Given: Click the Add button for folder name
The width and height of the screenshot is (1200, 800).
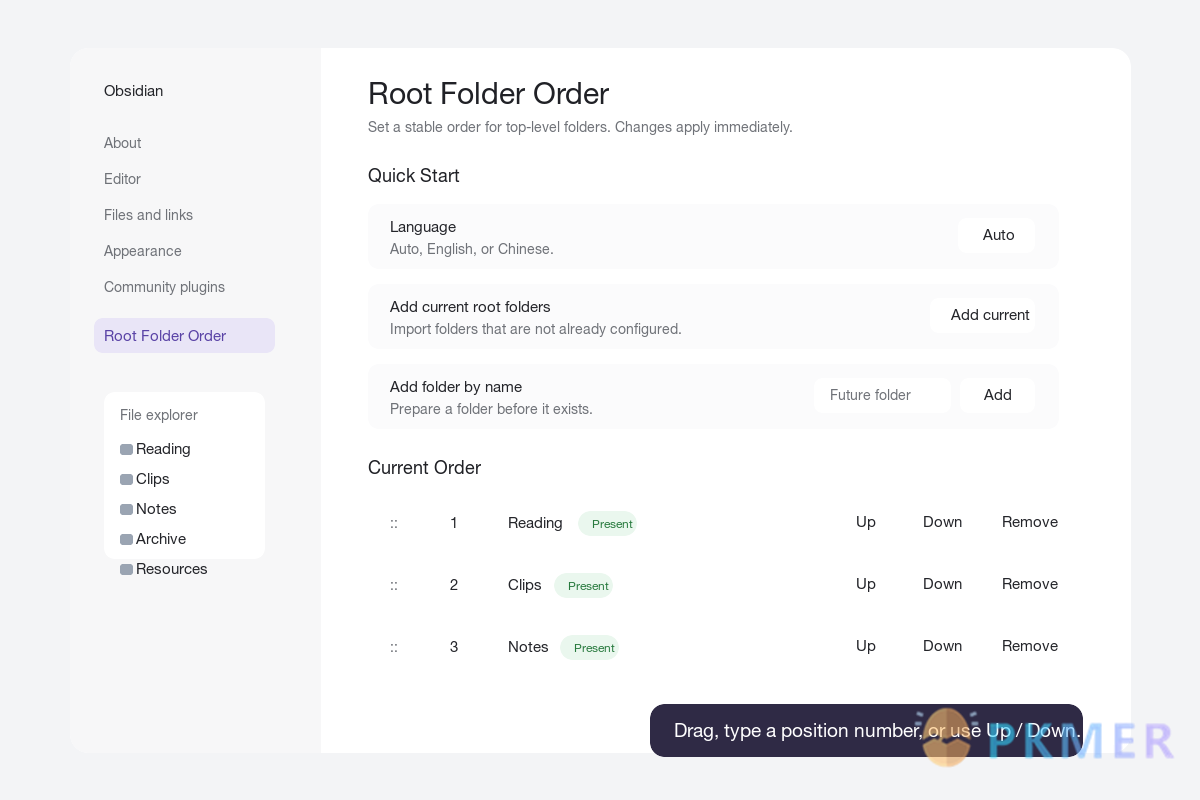Looking at the screenshot, I should (997, 395).
